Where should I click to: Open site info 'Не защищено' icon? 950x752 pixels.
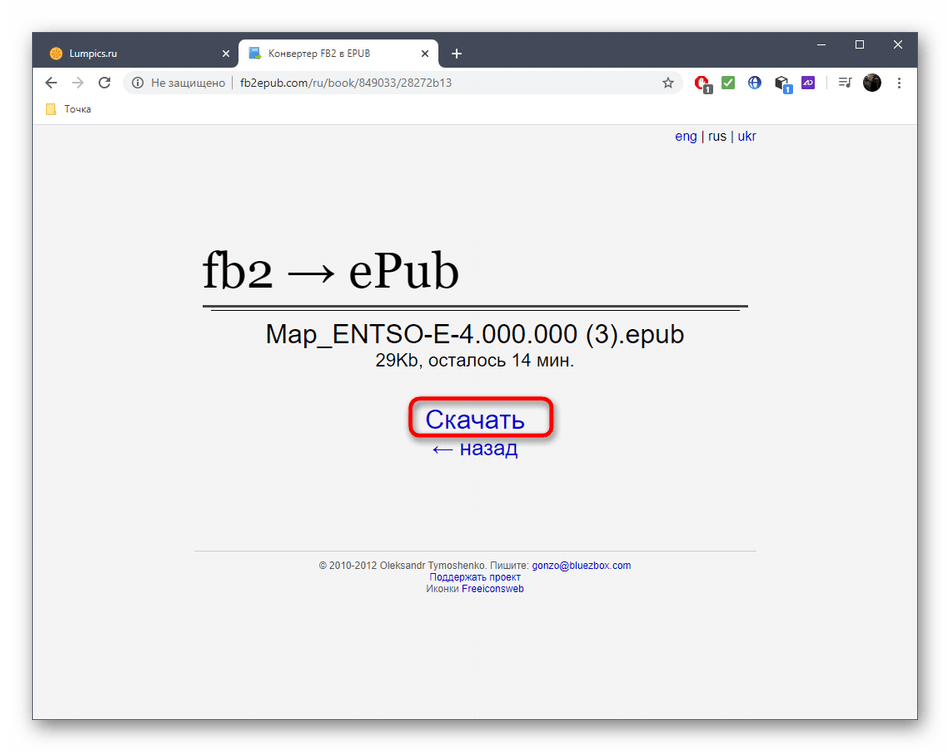[138, 83]
